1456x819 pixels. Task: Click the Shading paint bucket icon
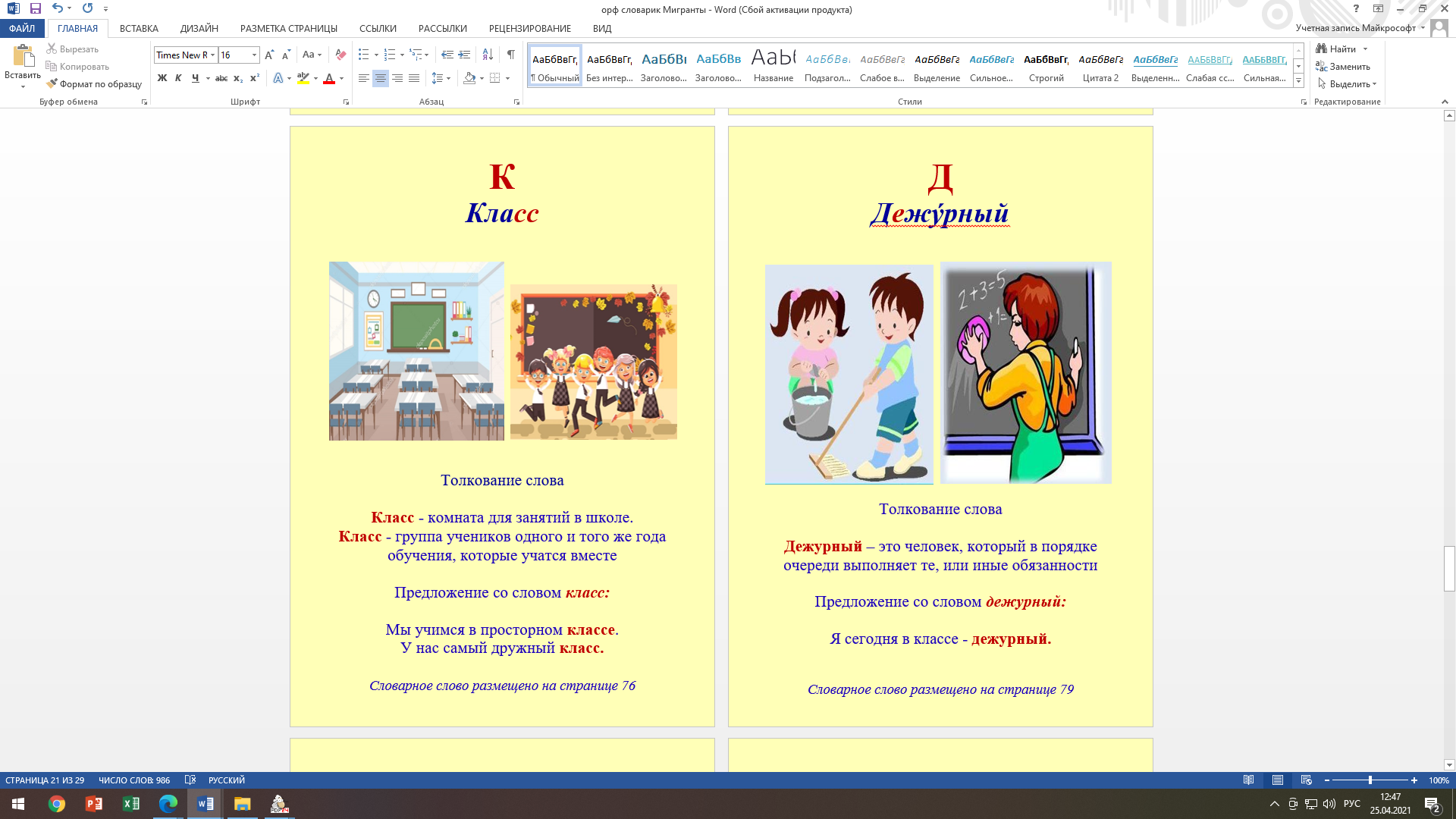coord(470,78)
